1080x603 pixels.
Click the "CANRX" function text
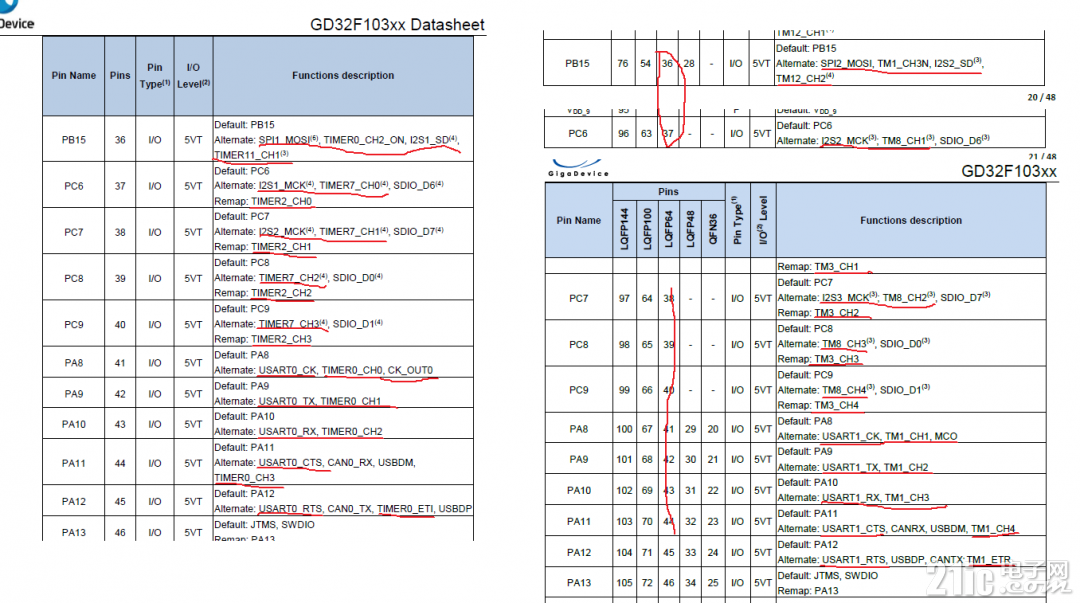click(908, 529)
